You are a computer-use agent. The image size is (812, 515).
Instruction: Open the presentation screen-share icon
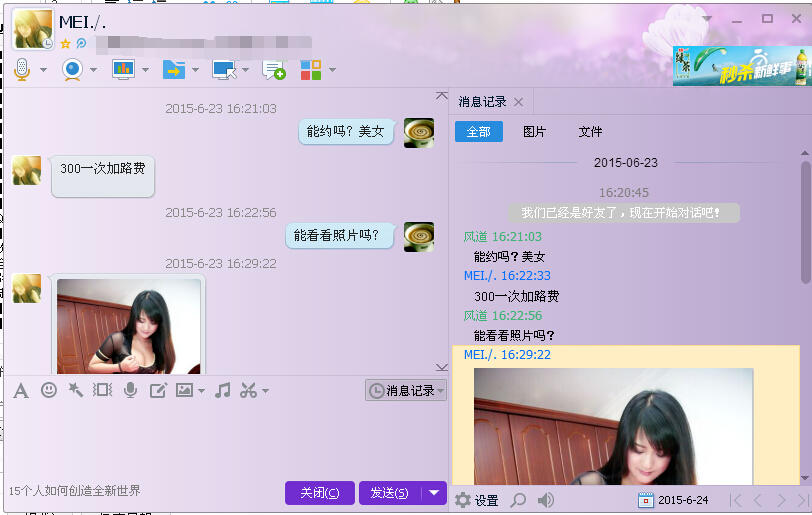124,69
